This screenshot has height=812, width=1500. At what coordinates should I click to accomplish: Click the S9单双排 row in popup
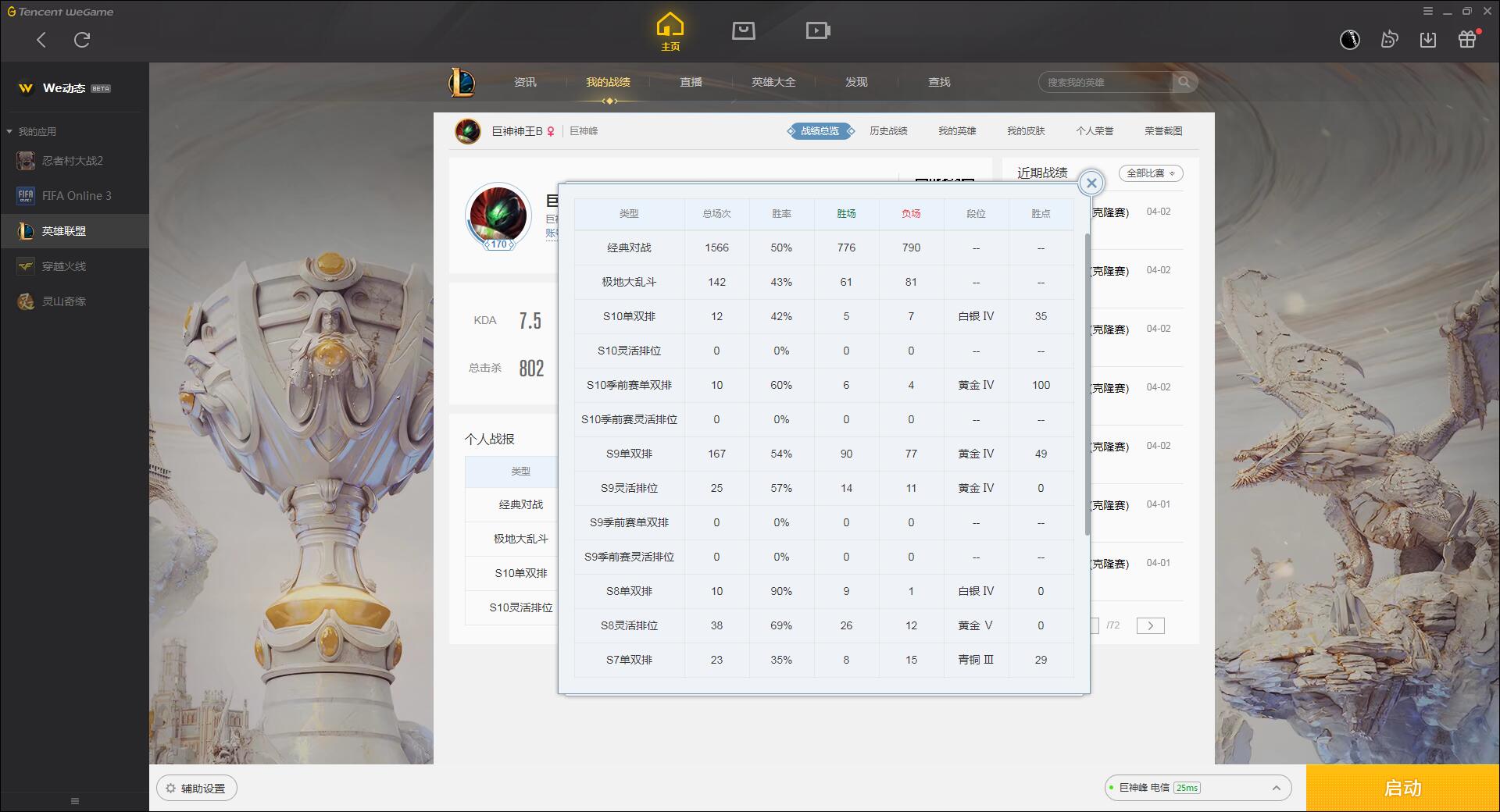click(x=824, y=454)
